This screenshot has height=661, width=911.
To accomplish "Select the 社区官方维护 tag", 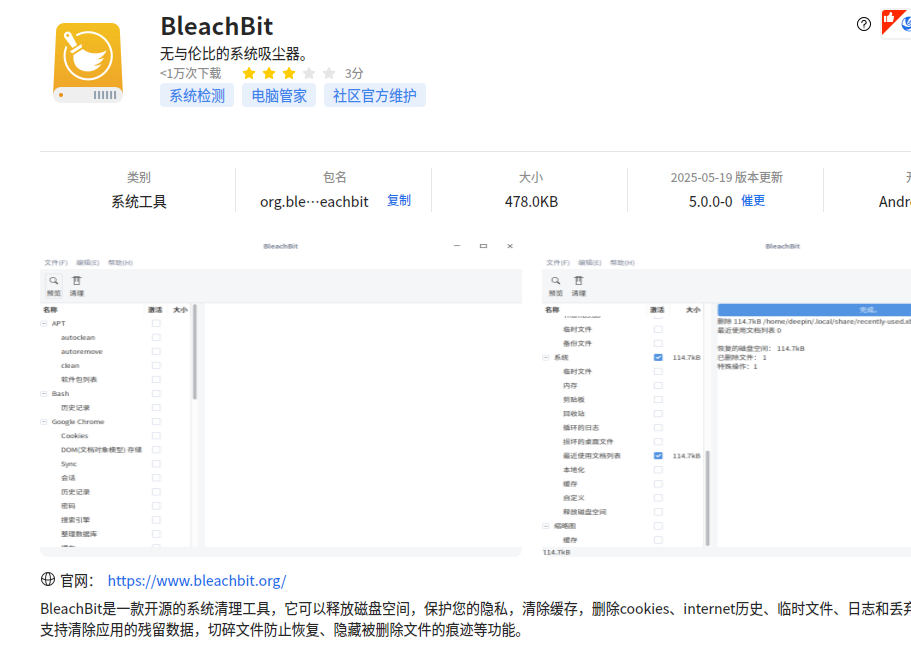I will click(375, 95).
